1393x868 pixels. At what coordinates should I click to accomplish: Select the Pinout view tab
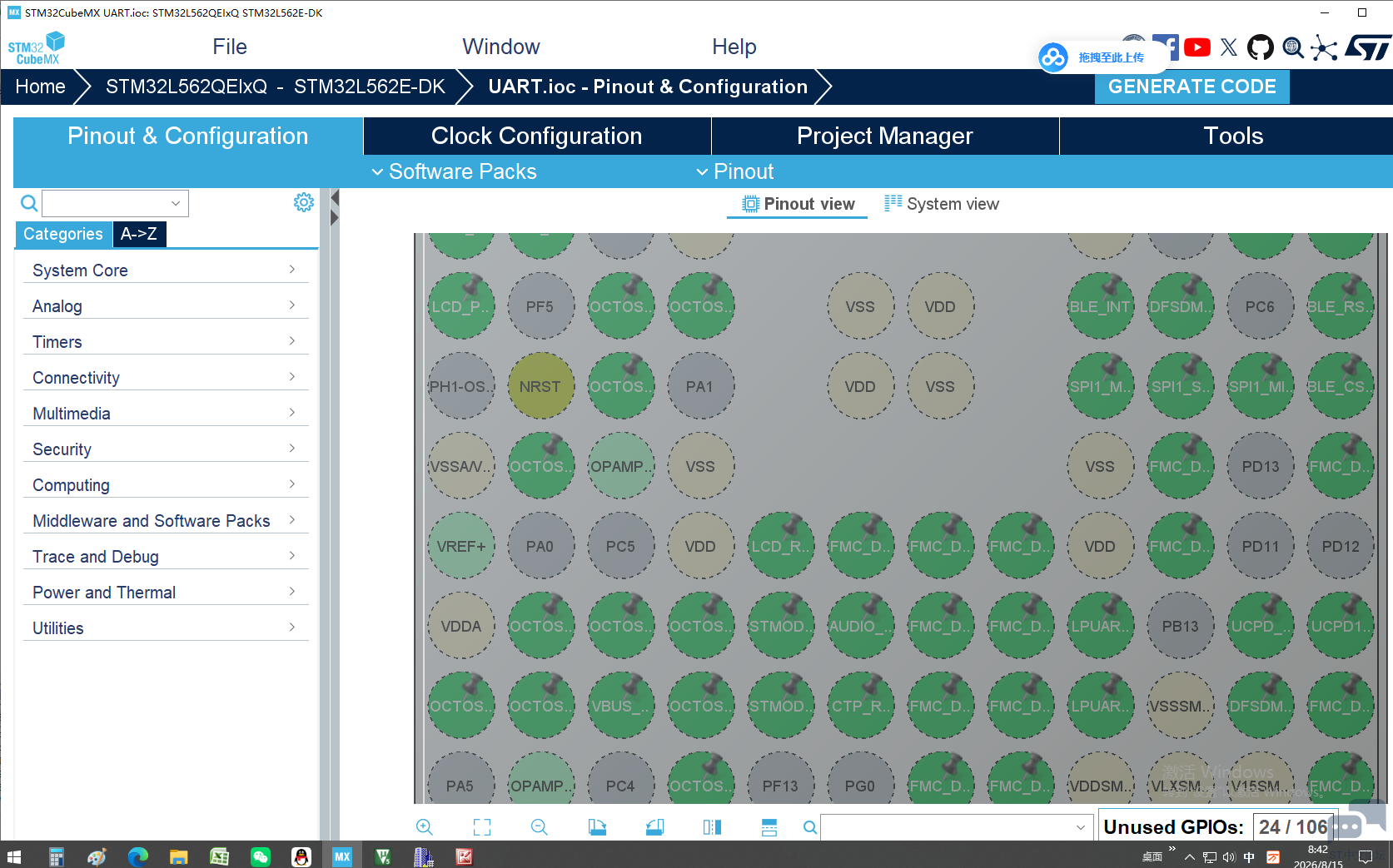click(x=798, y=204)
